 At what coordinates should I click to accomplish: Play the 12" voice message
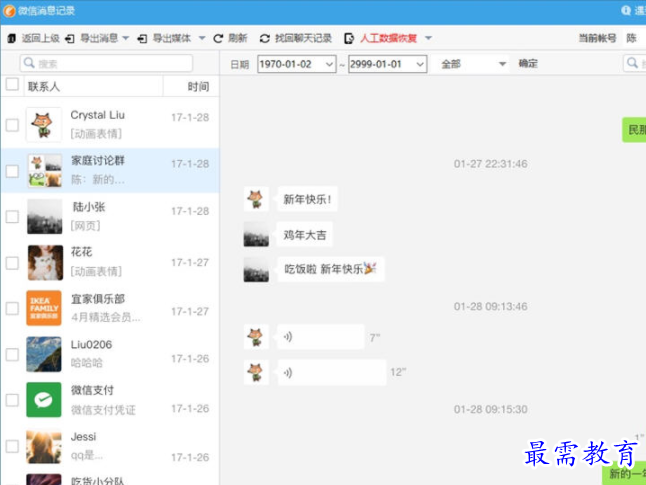click(x=332, y=373)
